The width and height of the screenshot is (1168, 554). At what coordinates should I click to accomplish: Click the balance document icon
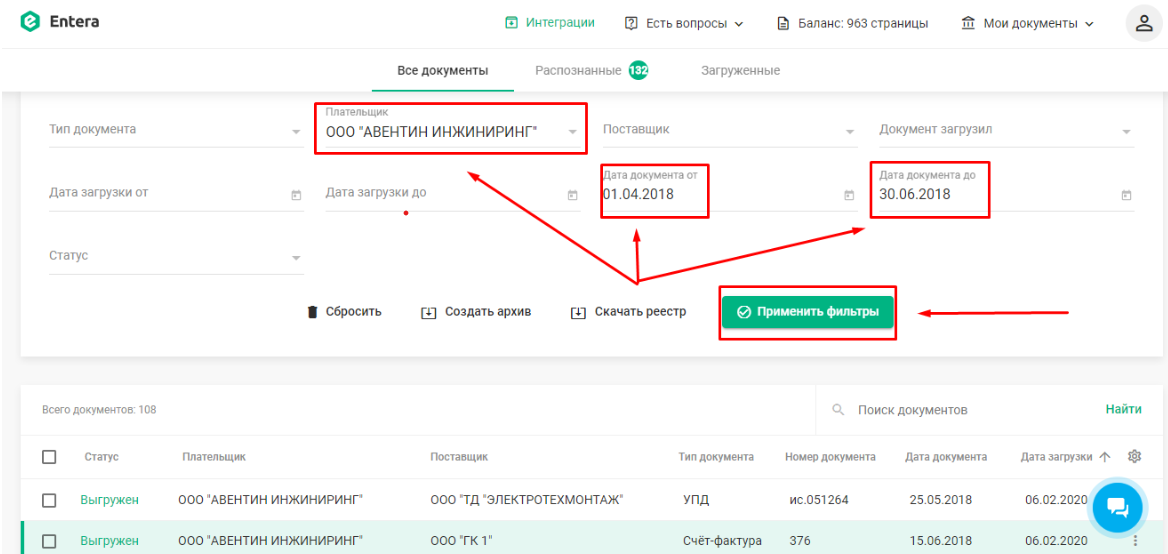783,24
